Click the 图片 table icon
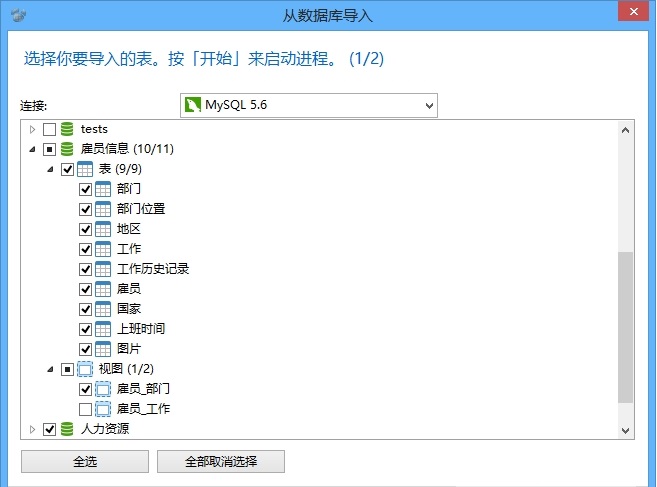This screenshot has width=657, height=487. (x=103, y=349)
